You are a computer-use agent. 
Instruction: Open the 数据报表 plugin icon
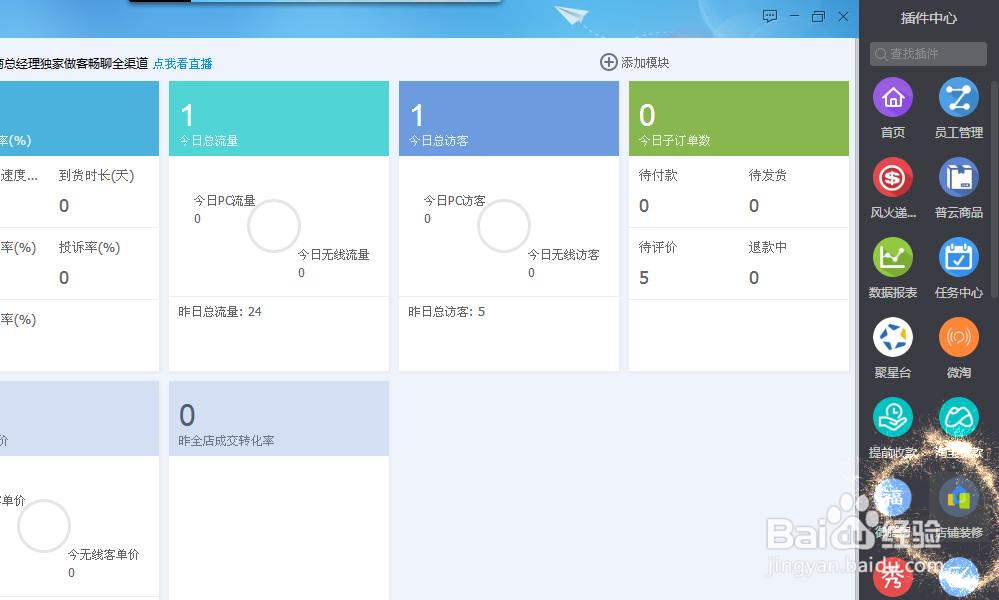click(893, 257)
